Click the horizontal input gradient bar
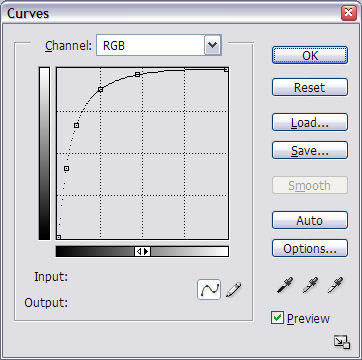The width and height of the screenshot is (362, 360). (x=142, y=251)
